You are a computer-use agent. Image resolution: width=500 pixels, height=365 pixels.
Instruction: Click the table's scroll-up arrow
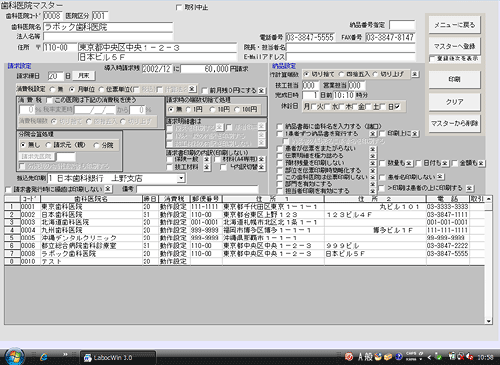(489, 199)
